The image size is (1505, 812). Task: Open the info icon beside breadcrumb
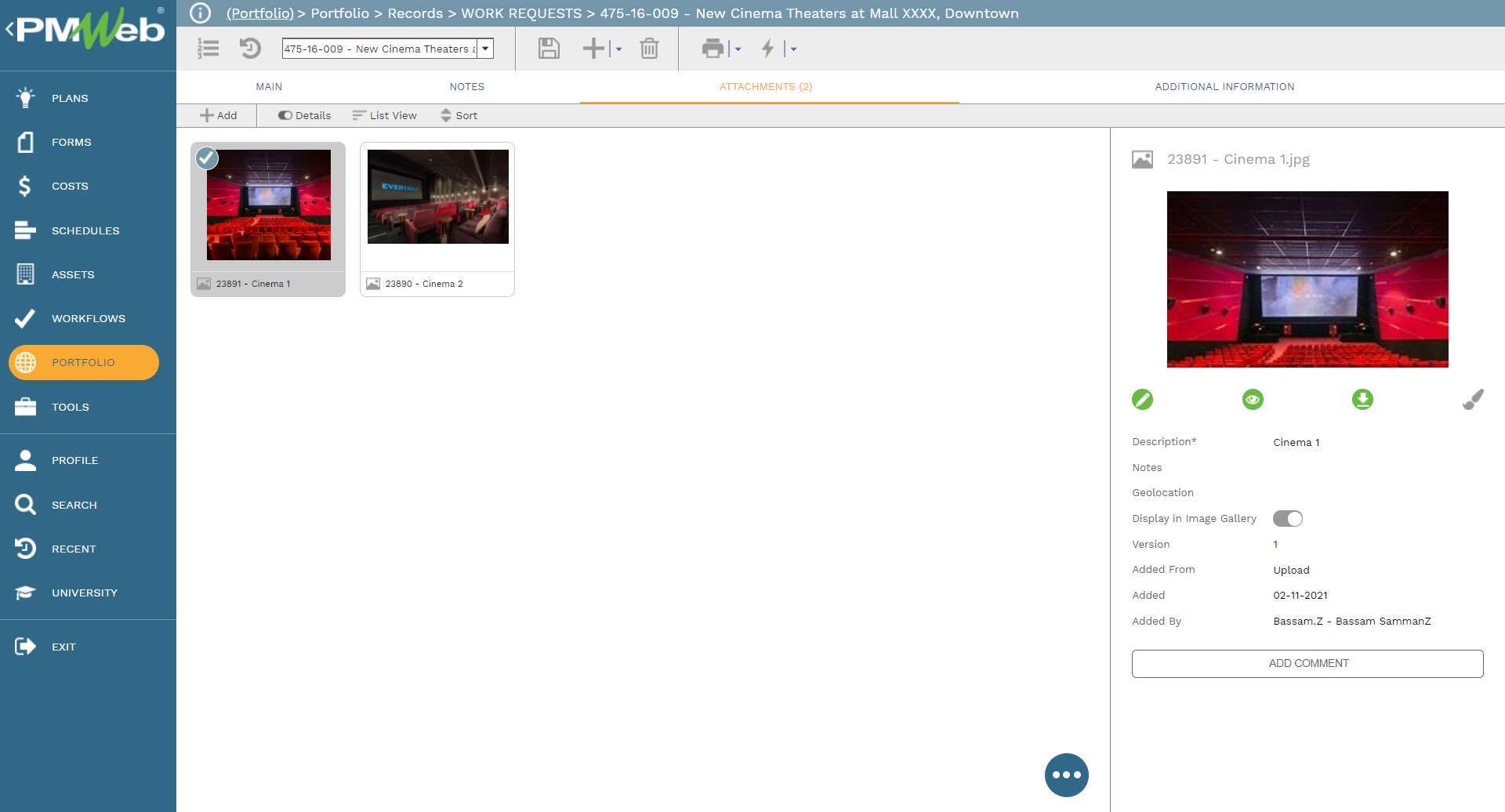(x=201, y=13)
